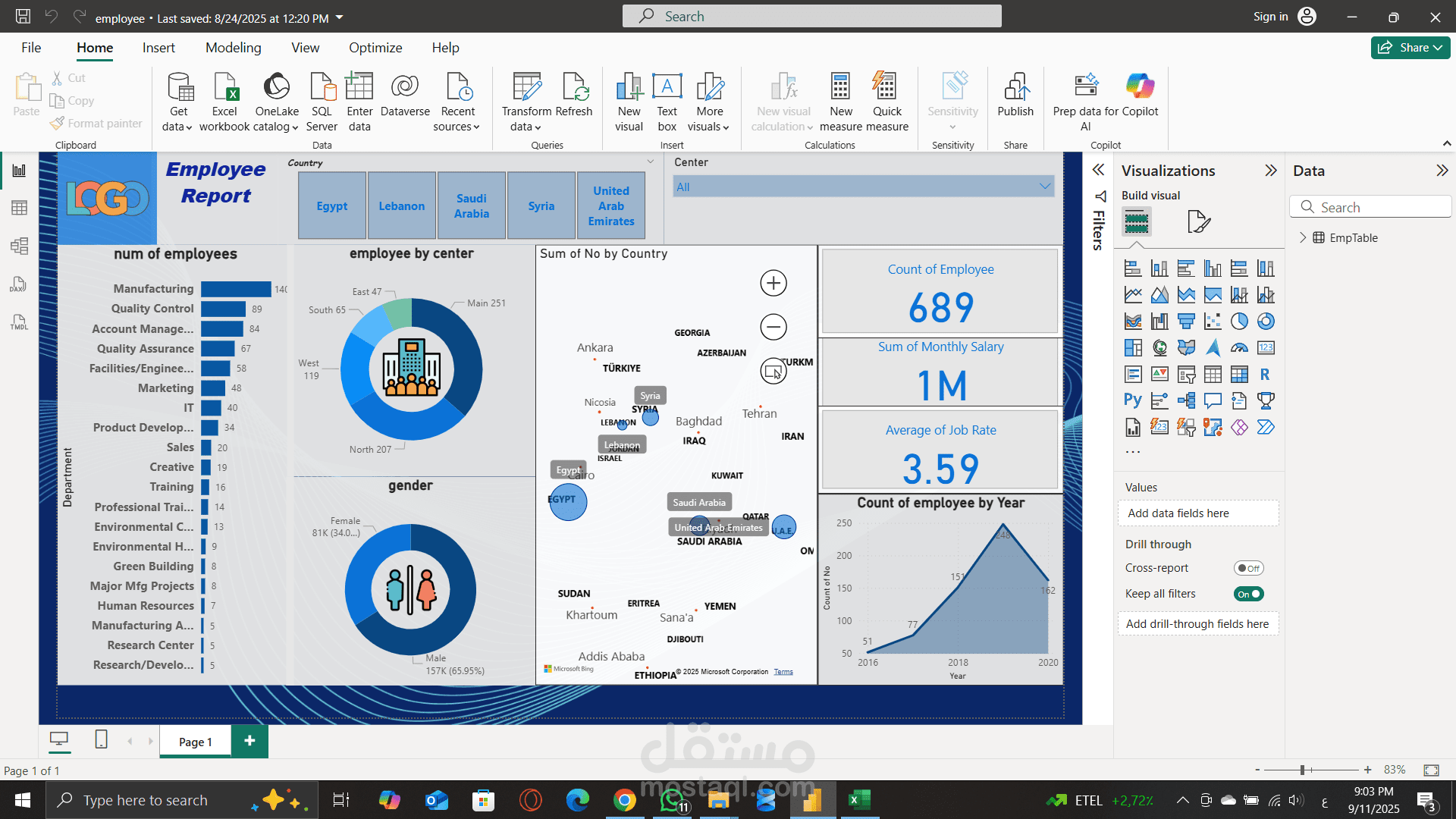Viewport: 1456px width, 819px height.
Task: Adjust the zoom slider in status bar
Action: (x=1301, y=770)
